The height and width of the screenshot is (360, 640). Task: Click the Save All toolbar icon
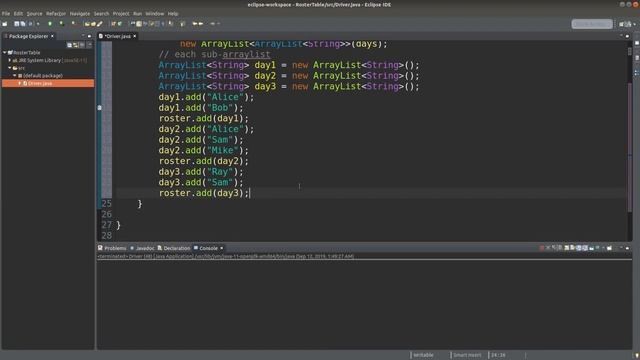(x=23, y=24)
